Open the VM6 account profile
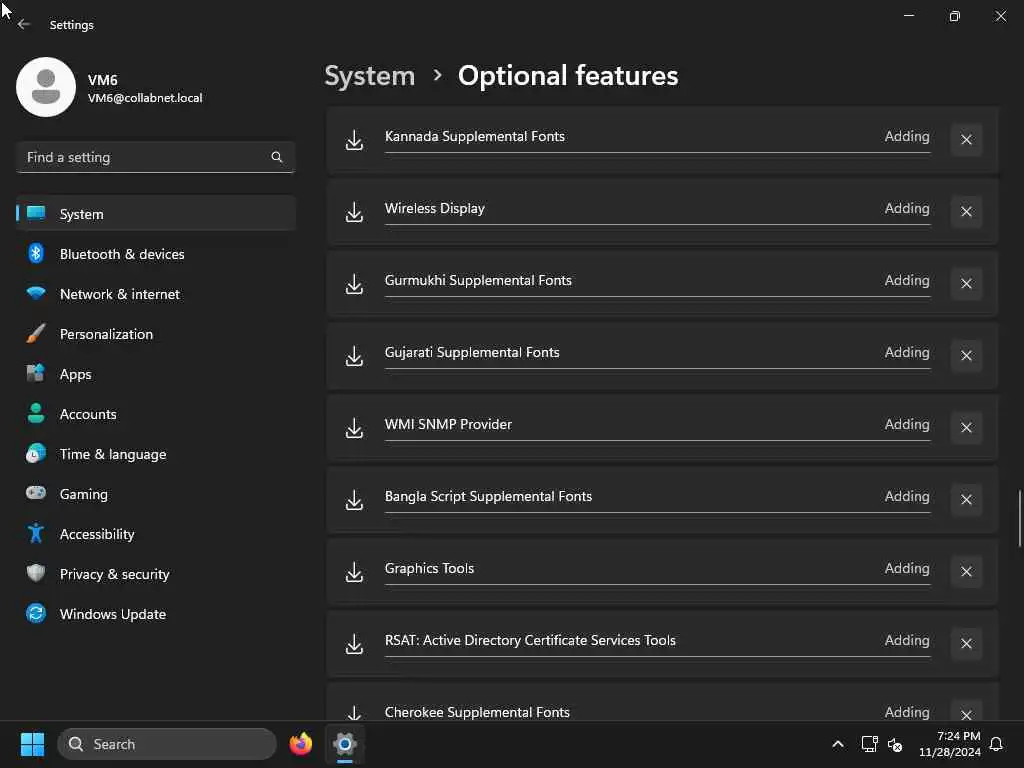 (x=110, y=88)
